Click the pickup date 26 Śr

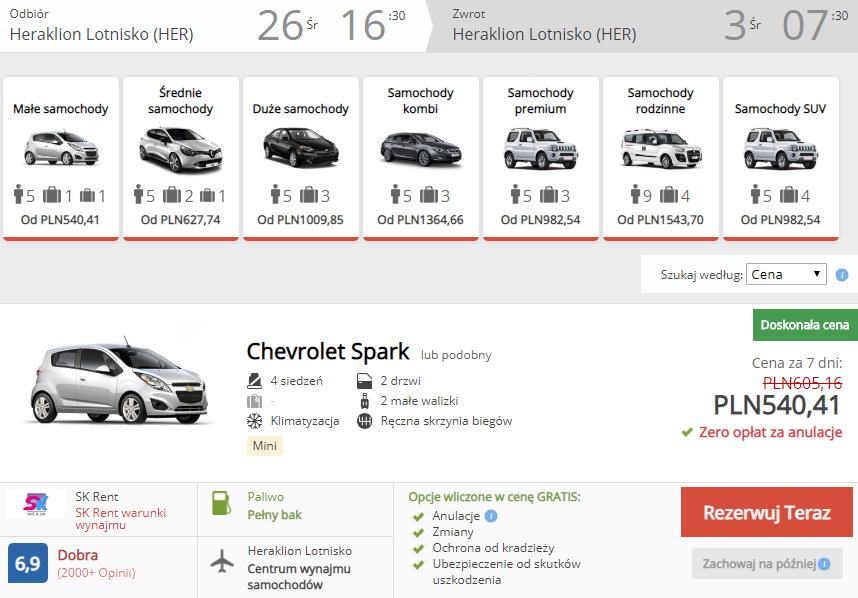(288, 25)
